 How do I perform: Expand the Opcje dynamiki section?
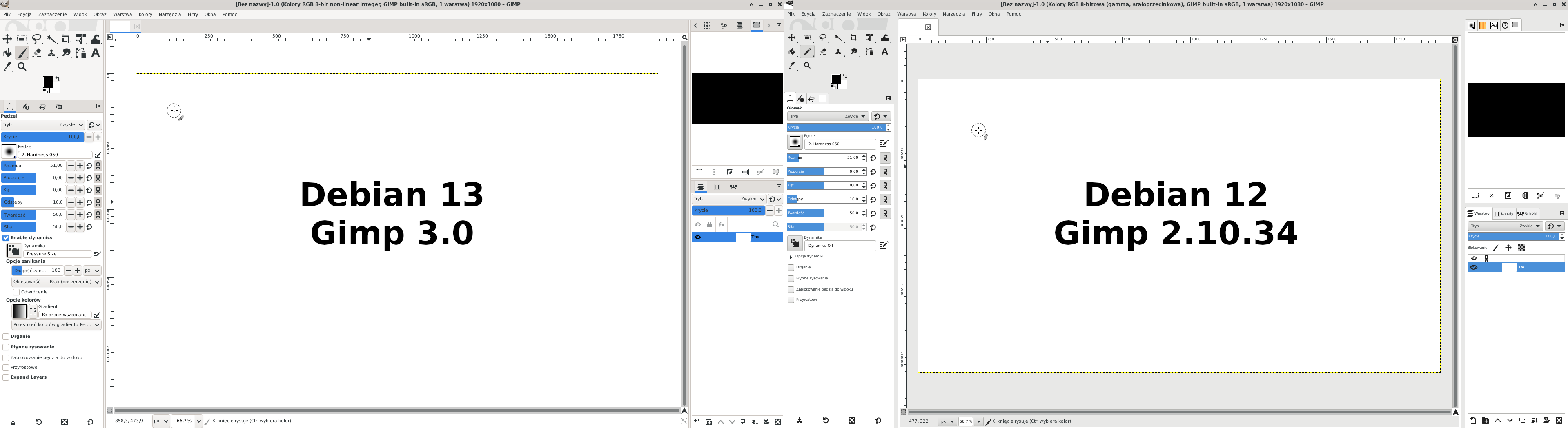(x=791, y=257)
